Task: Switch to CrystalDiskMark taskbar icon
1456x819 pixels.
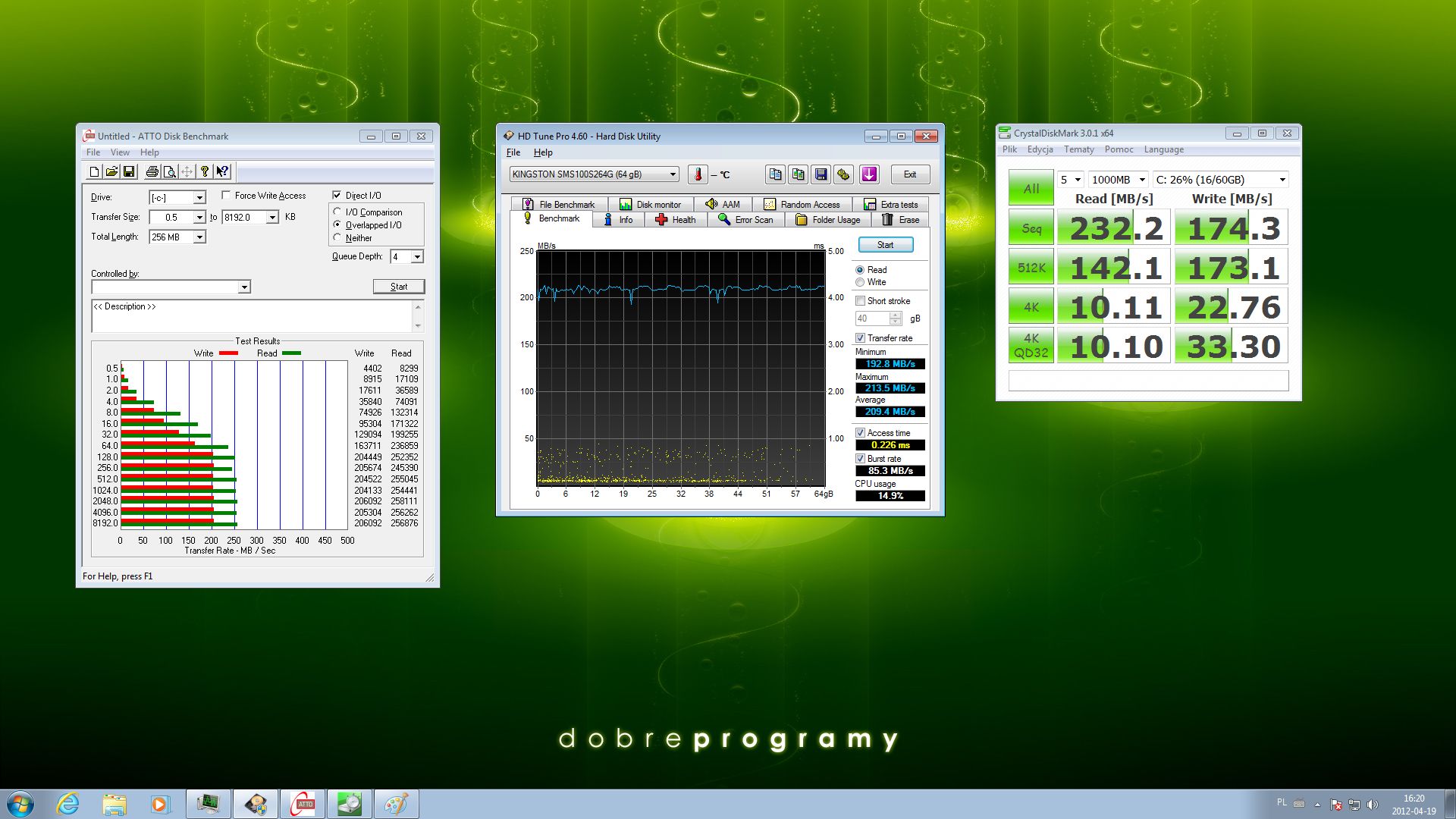Action: [x=350, y=804]
